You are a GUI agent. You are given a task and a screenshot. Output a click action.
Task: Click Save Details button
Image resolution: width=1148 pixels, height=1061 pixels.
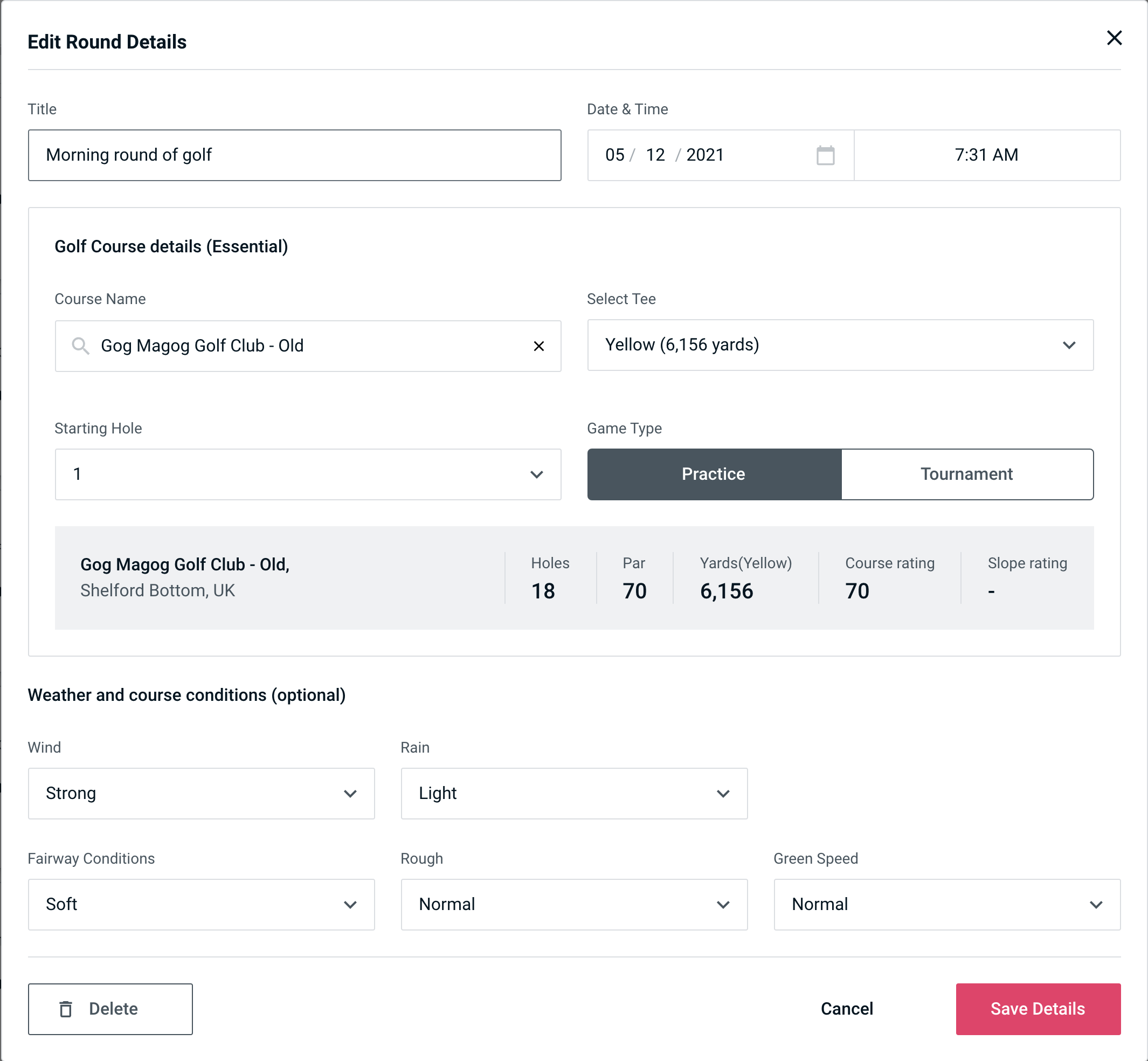1037,1008
